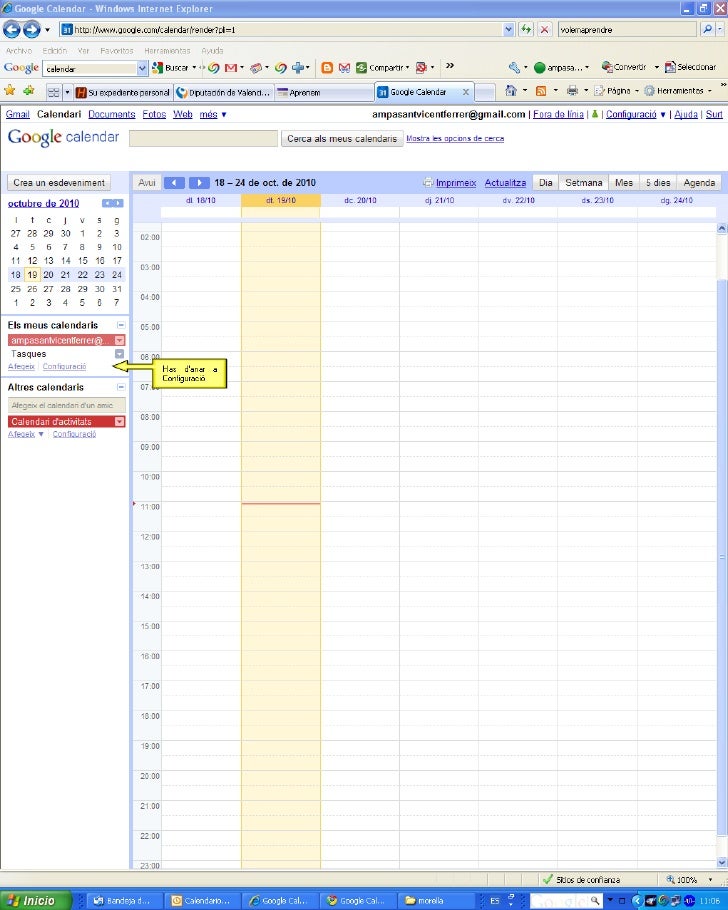728x910 pixels.
Task: Switch to 5 dies calendar view
Action: 658,183
